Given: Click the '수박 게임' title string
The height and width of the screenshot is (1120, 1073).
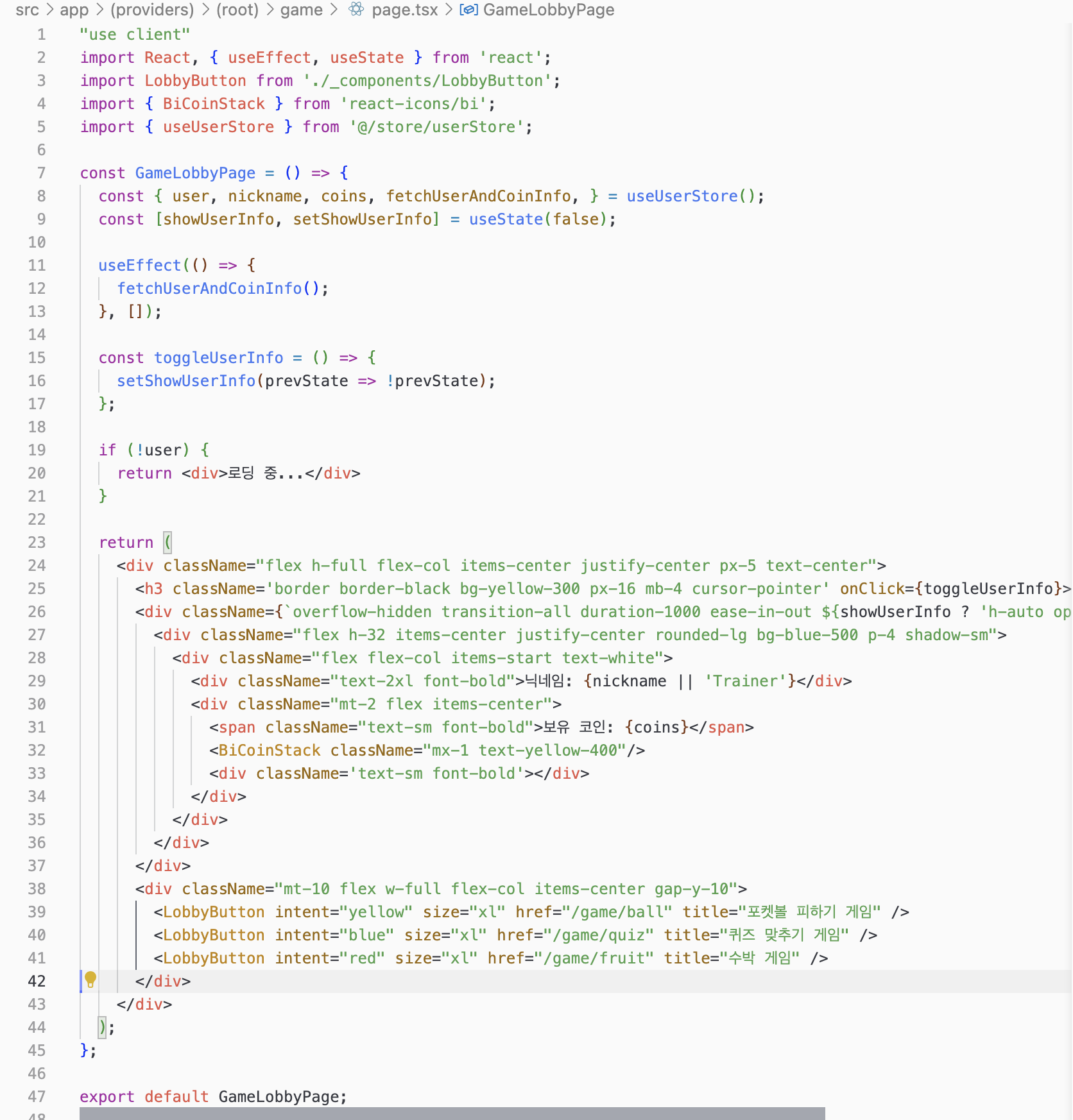Looking at the screenshot, I should click(x=760, y=958).
